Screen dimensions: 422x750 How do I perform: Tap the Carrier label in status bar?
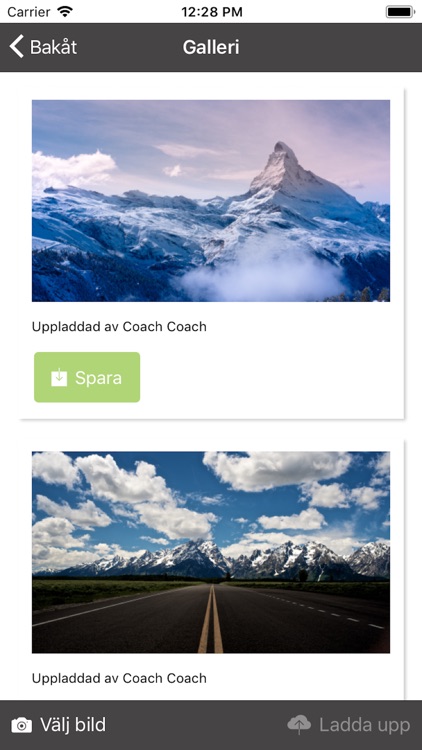click(x=29, y=12)
